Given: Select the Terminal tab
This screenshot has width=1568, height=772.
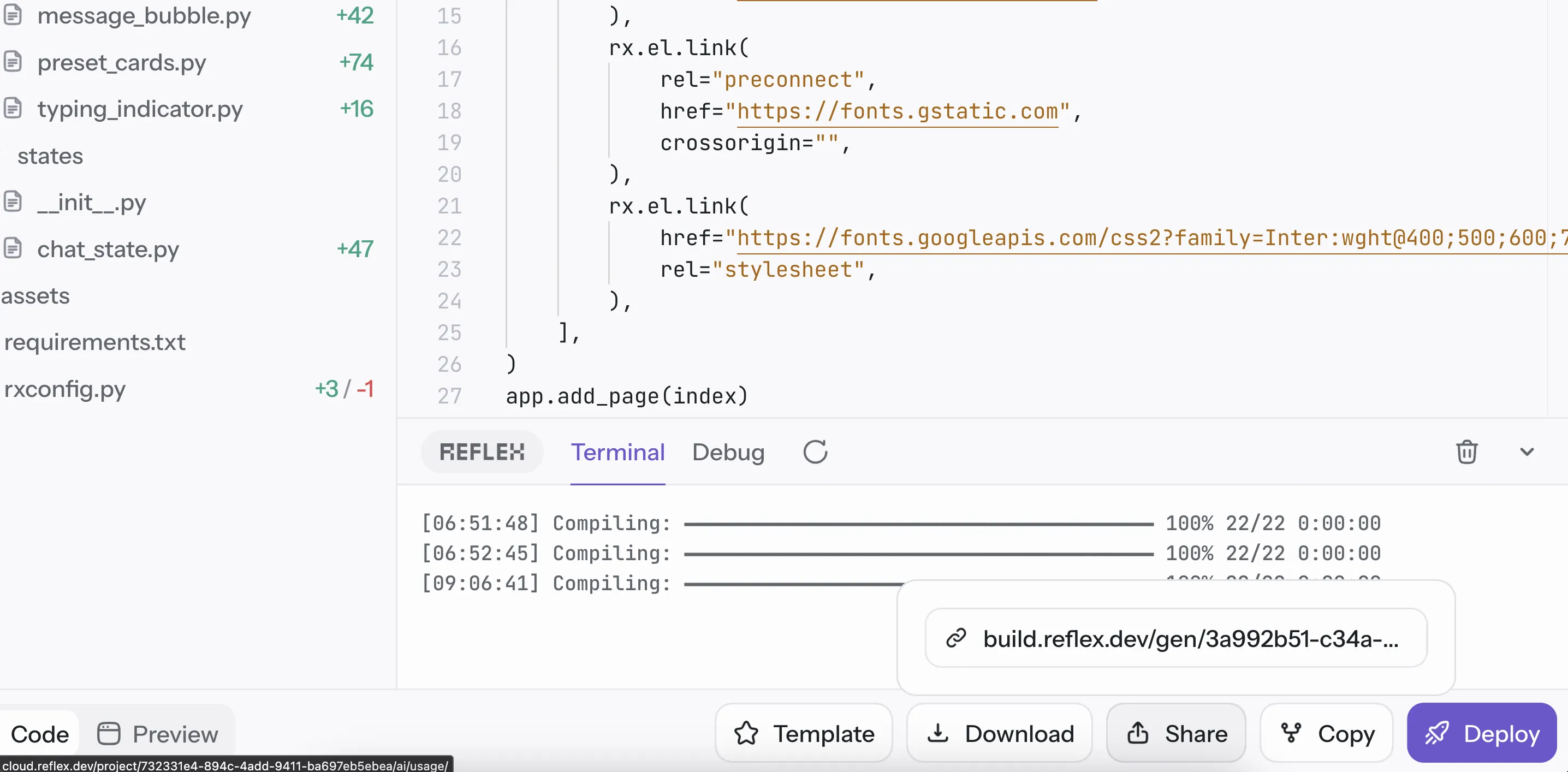Looking at the screenshot, I should (617, 453).
